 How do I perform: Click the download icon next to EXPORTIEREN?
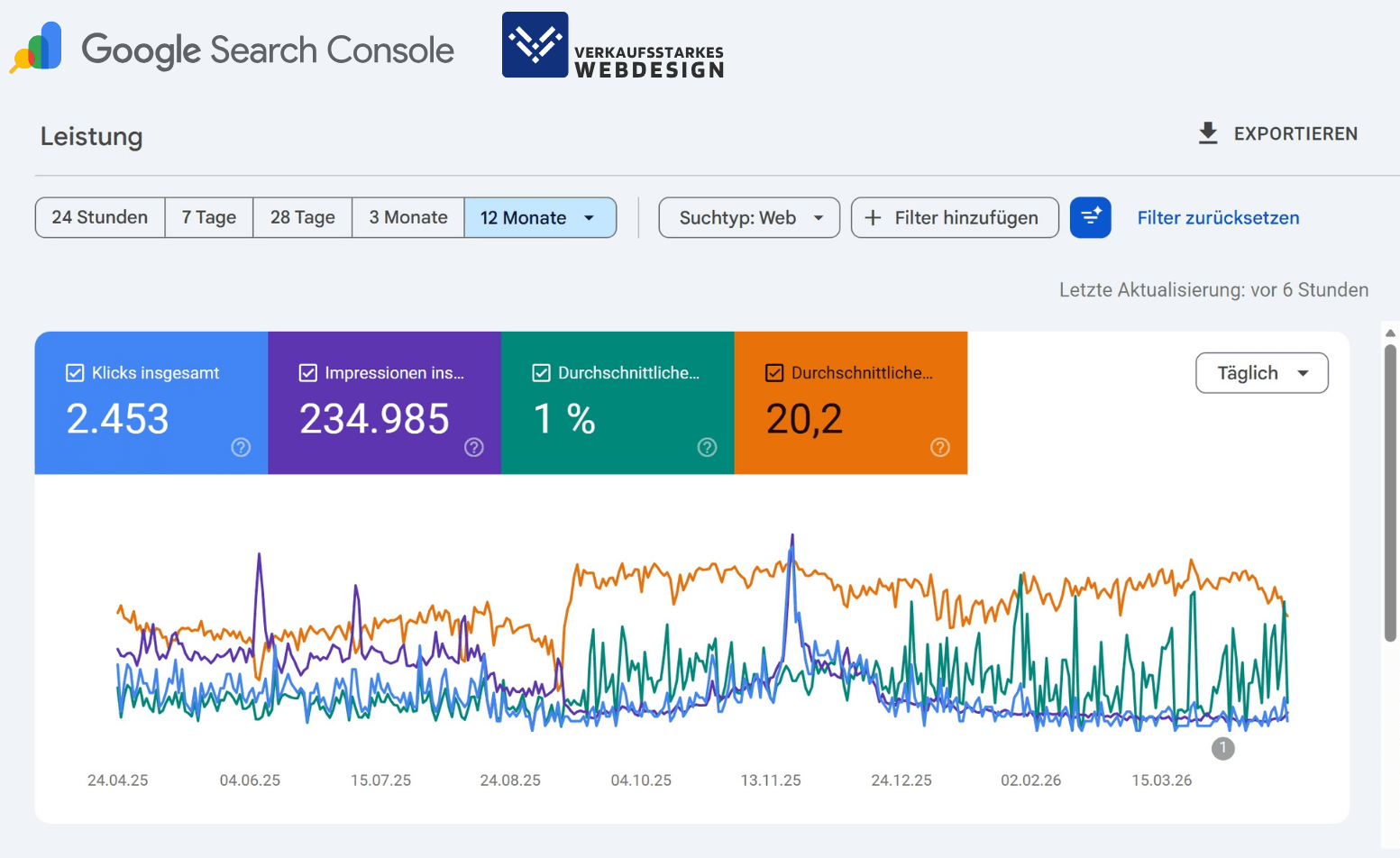pyautogui.click(x=1206, y=133)
